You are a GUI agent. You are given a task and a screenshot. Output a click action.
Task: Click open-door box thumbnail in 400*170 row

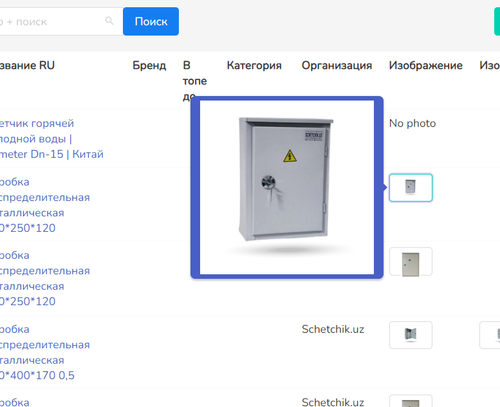411,335
